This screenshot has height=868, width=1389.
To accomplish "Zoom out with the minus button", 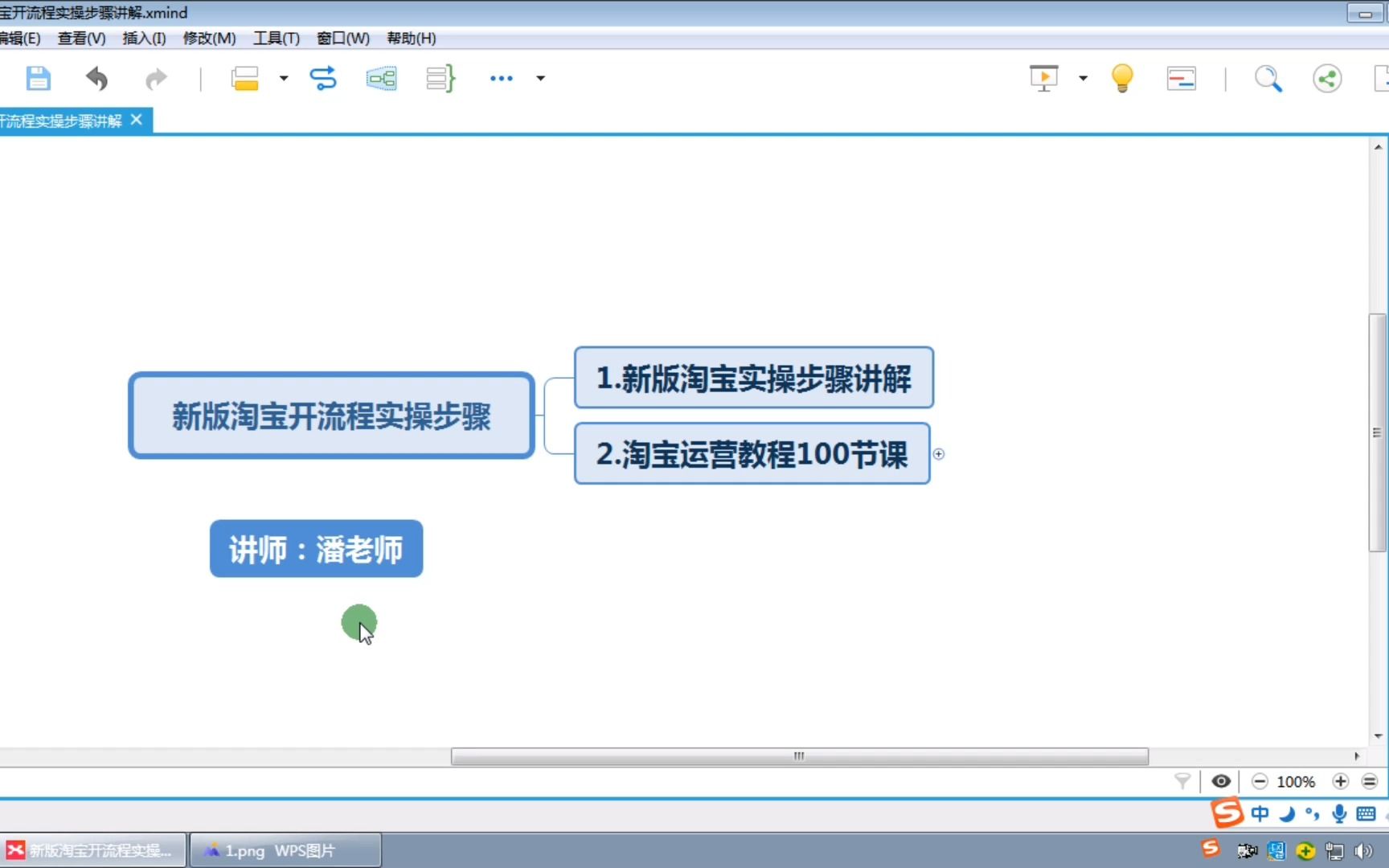I will (1260, 781).
